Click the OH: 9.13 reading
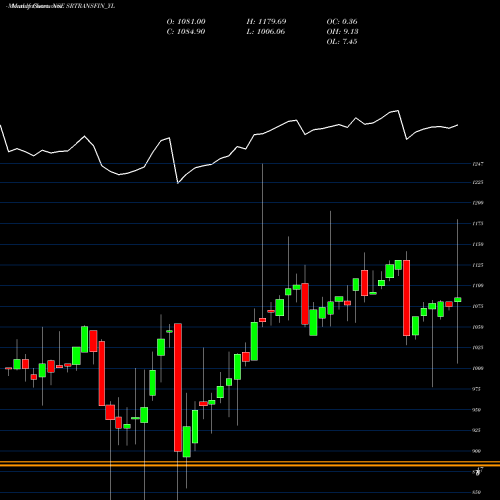The width and height of the screenshot is (500, 500). pyautogui.click(x=342, y=32)
